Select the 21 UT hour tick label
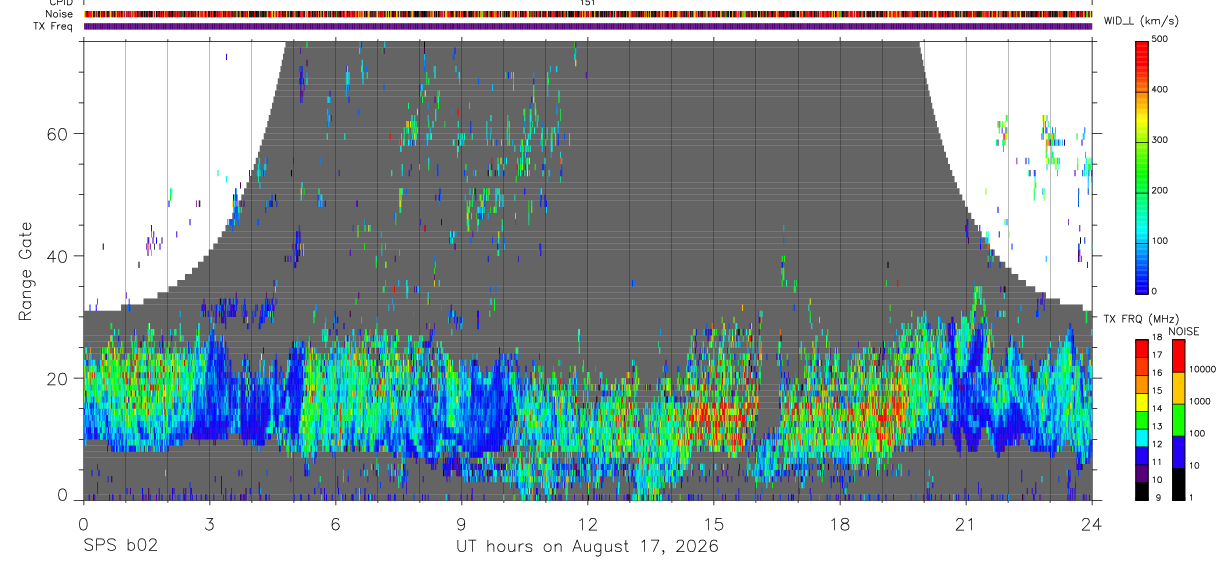The height and width of the screenshot is (567, 1228). [x=965, y=524]
